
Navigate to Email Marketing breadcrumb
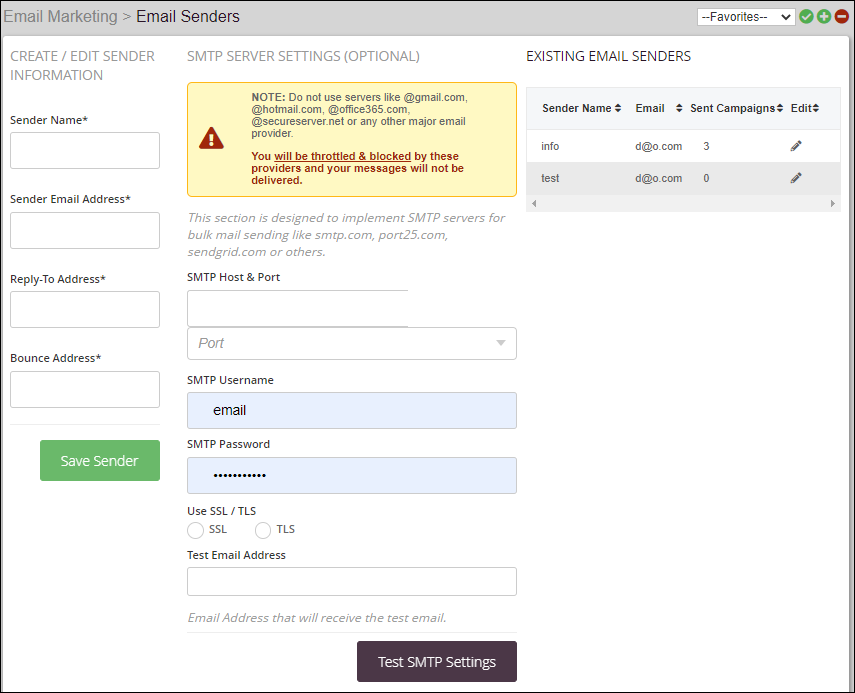click(60, 16)
